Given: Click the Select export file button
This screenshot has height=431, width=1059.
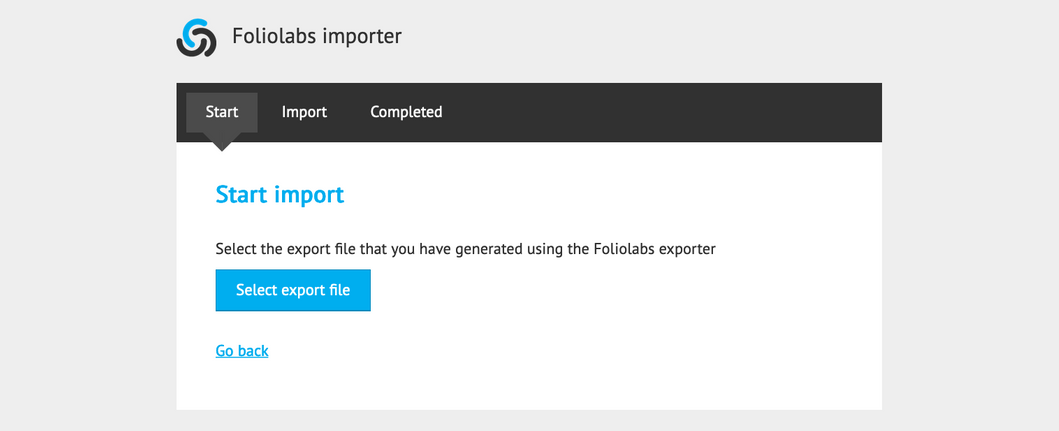Looking at the screenshot, I should coord(293,290).
